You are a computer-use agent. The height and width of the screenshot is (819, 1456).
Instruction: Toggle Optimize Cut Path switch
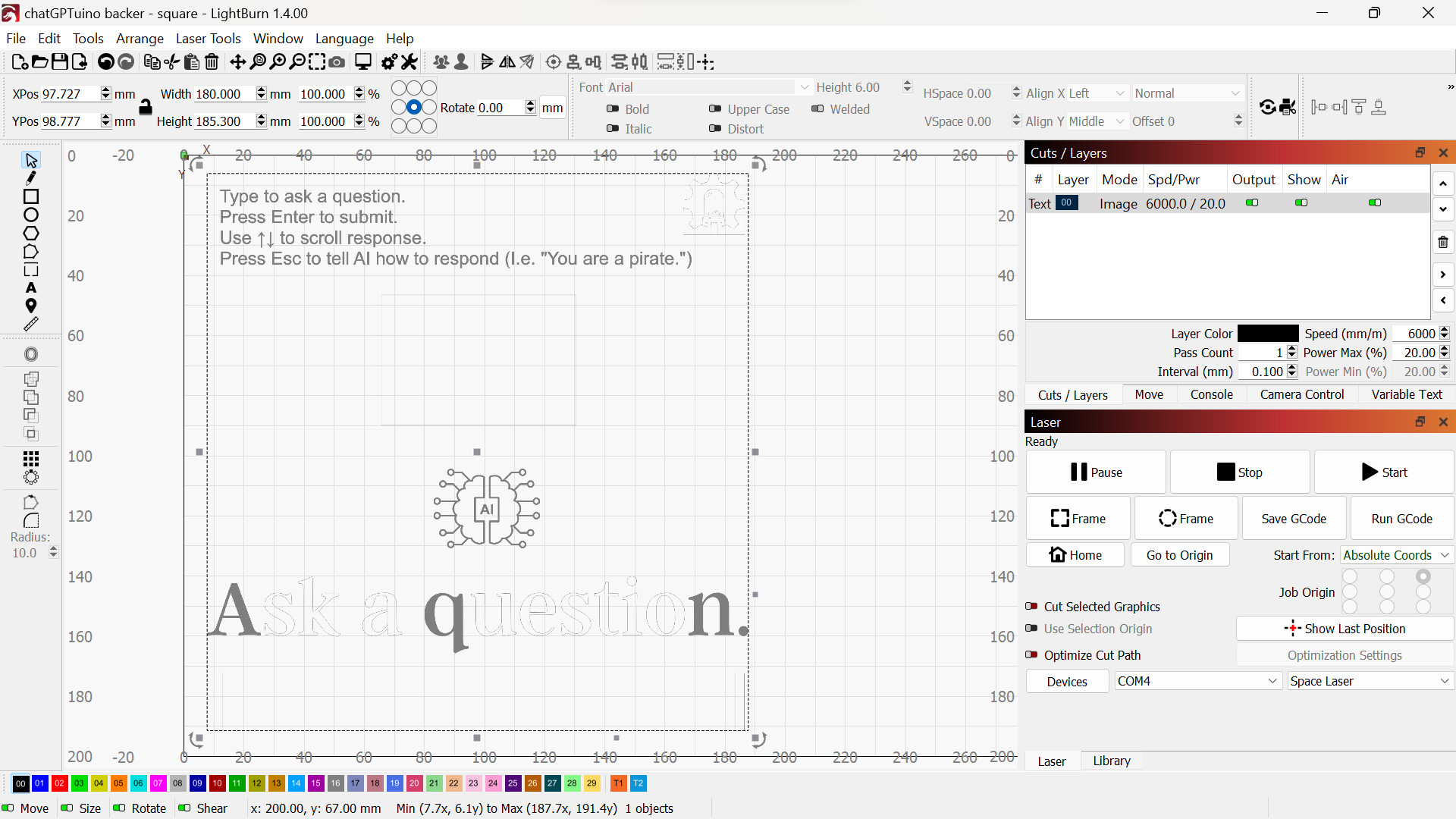1031,655
